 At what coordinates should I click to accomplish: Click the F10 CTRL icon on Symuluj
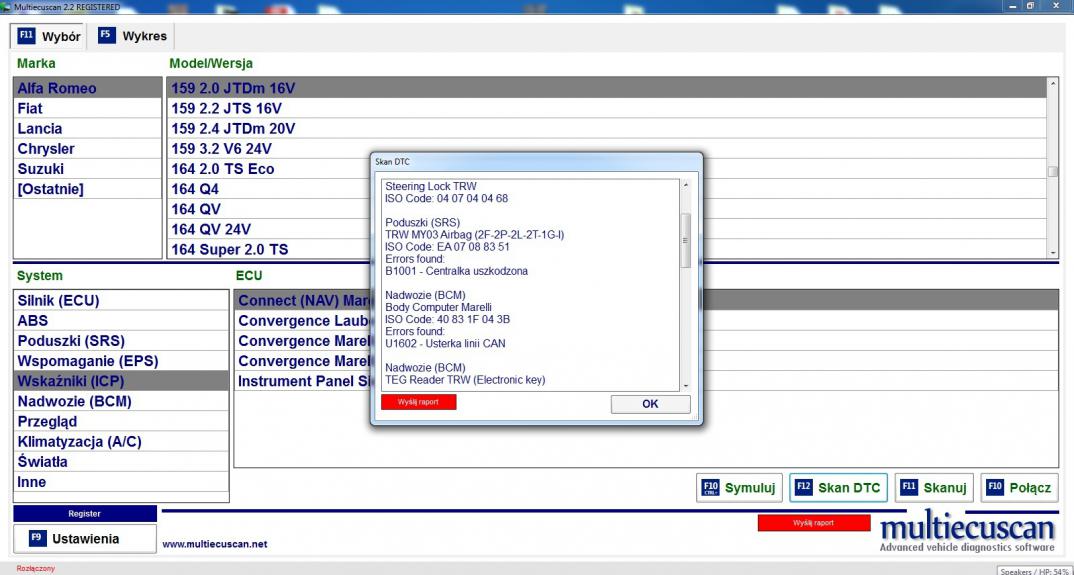[711, 487]
